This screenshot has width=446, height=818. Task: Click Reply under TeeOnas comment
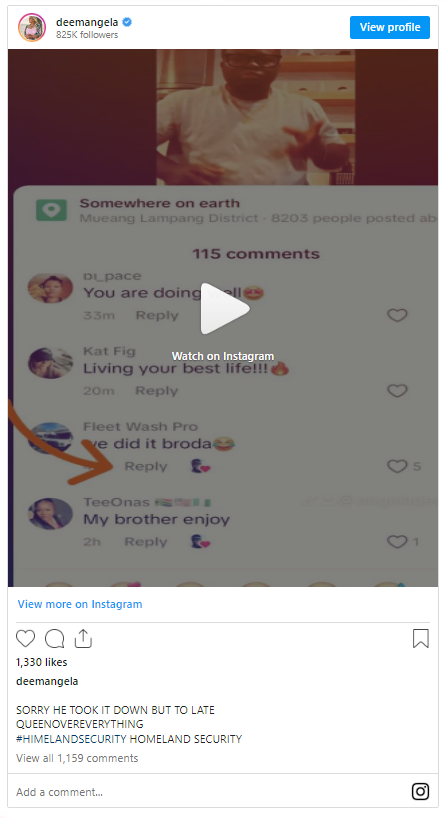[146, 542]
